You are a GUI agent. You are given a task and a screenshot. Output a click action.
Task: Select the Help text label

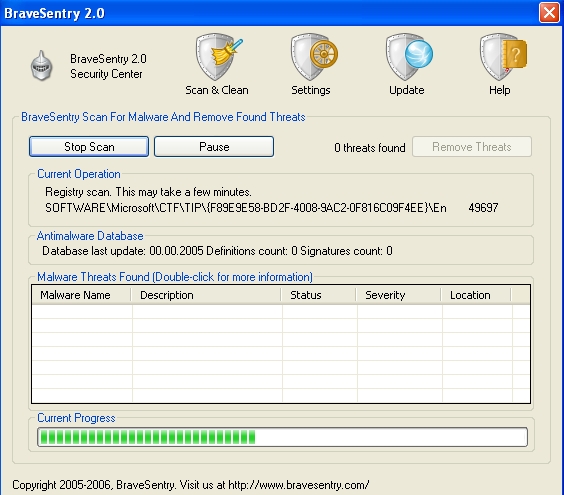pos(499,90)
